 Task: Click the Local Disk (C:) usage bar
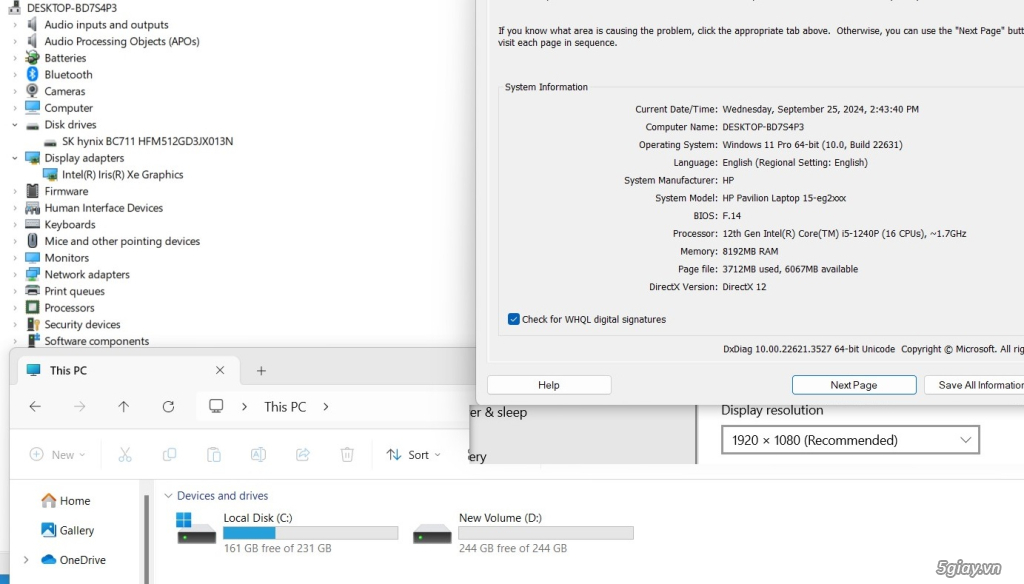pos(311,533)
